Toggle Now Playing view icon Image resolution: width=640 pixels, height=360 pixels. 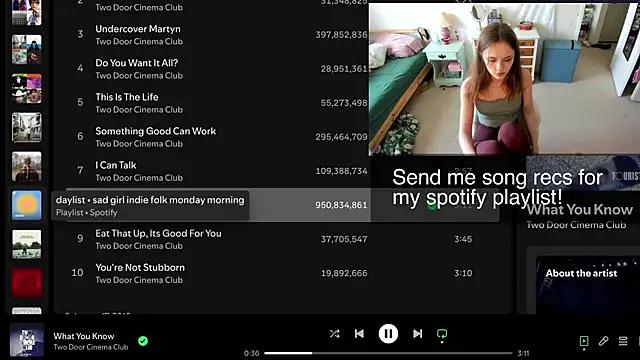click(584, 341)
